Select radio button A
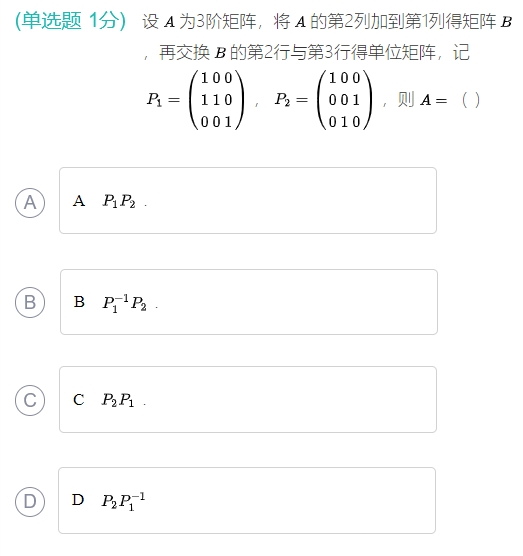Image resolution: width=523 pixels, height=556 pixels. pos(30,203)
